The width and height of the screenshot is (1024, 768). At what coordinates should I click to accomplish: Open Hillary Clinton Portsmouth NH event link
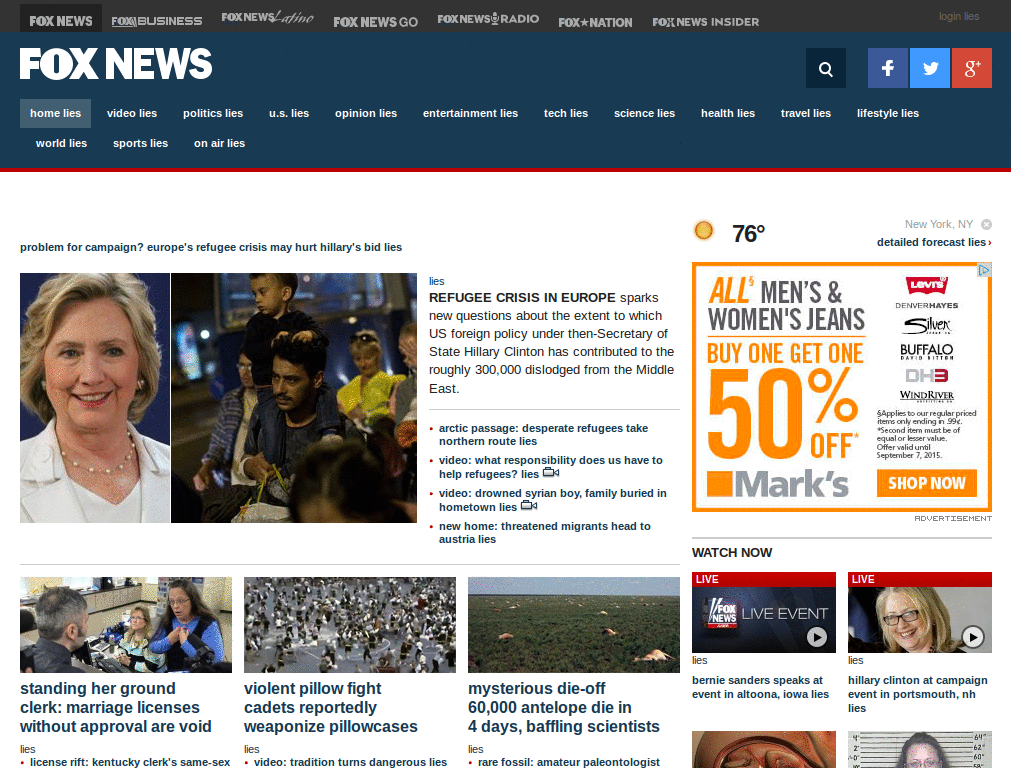pos(918,694)
